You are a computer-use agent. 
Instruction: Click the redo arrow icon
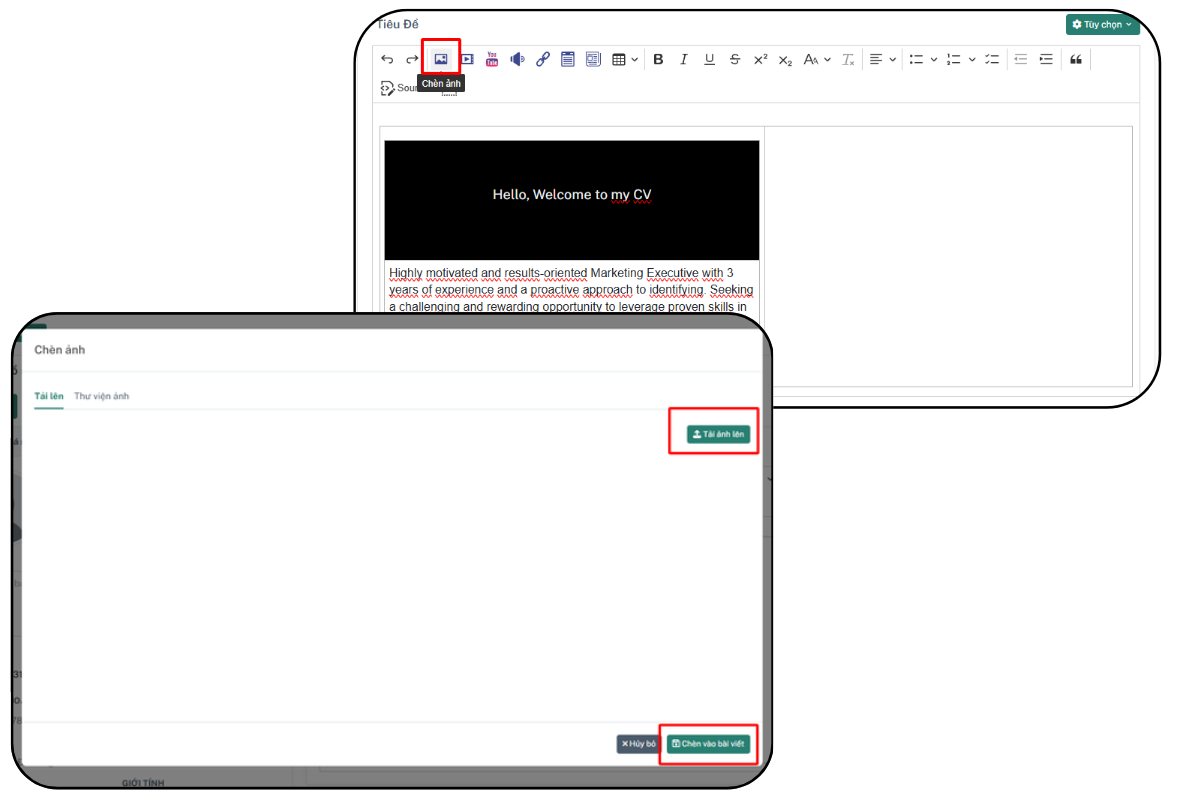(x=412, y=59)
